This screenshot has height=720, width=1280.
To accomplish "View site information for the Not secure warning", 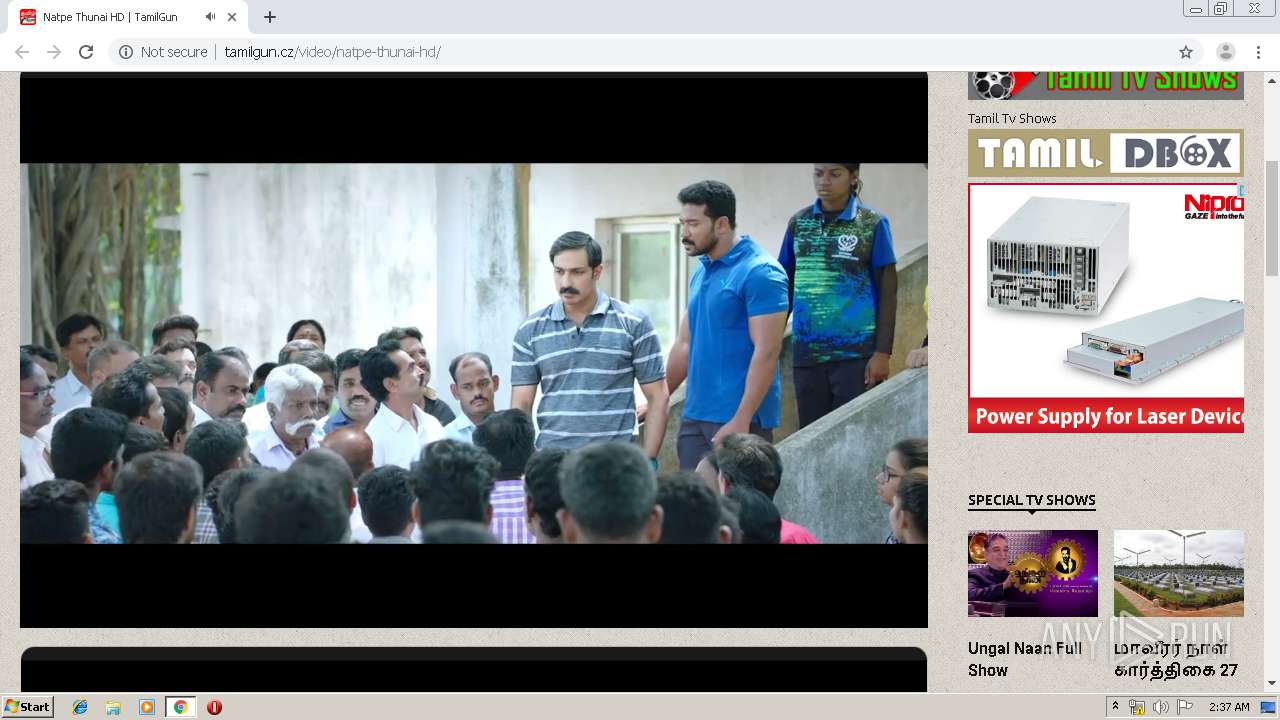I will click(x=163, y=52).
